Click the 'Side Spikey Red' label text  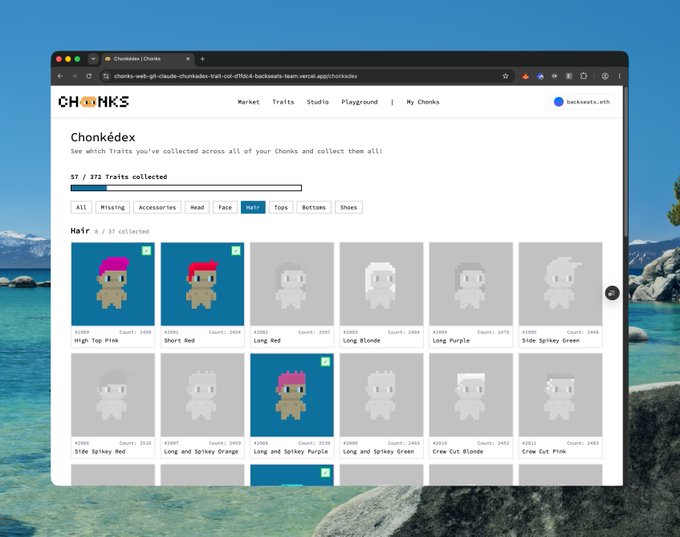pos(100,452)
